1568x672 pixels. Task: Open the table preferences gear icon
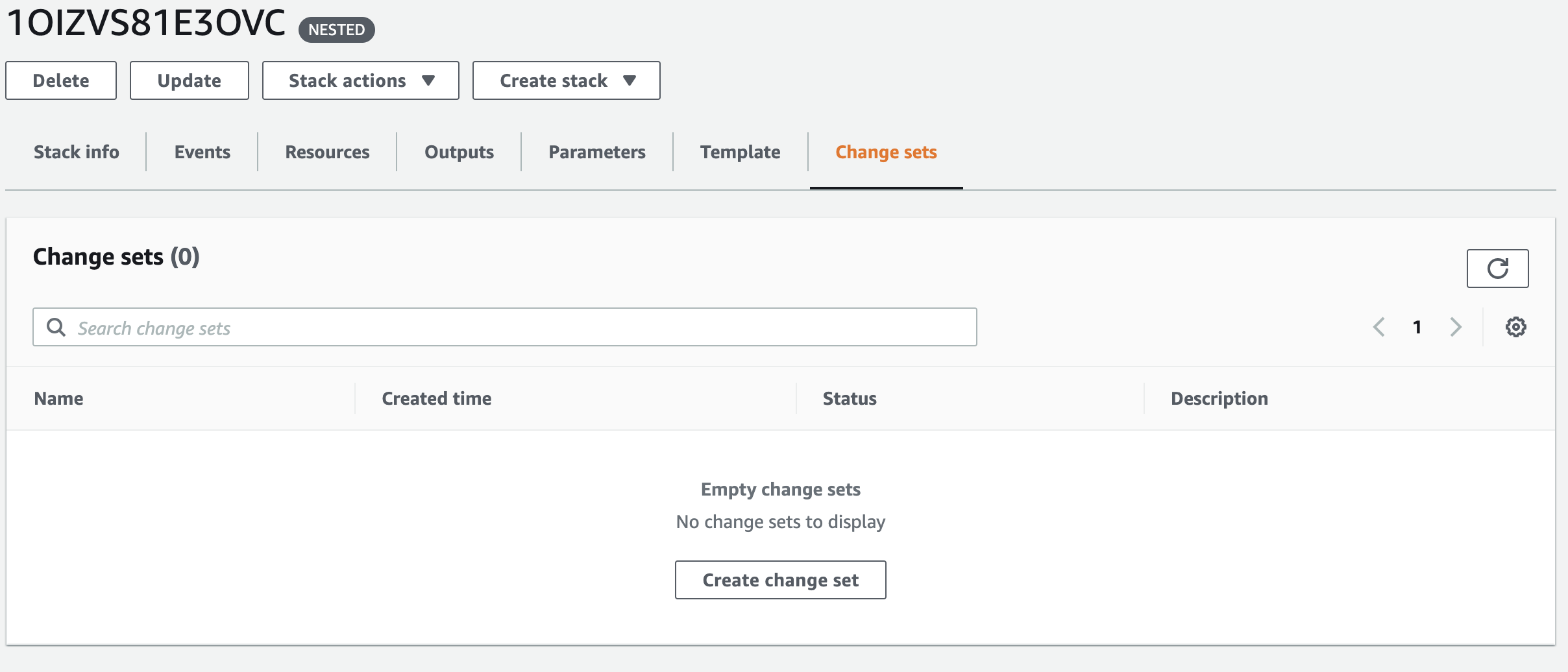(1515, 326)
